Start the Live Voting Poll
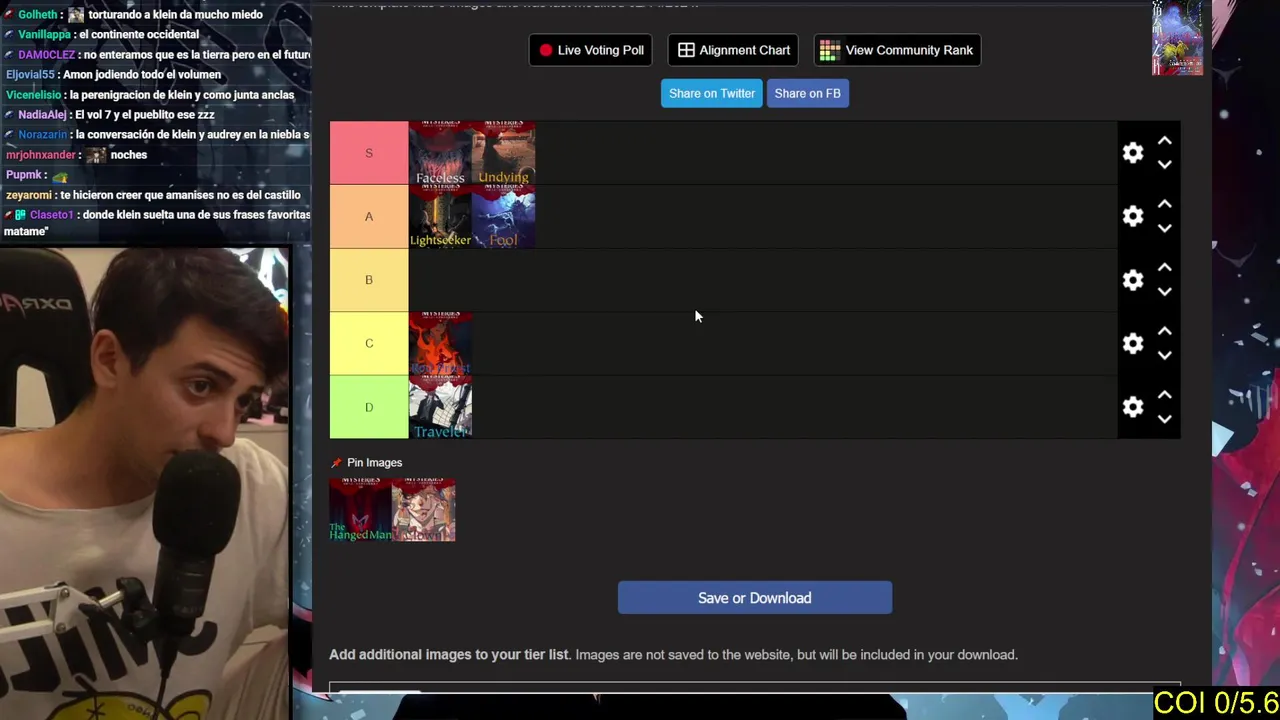The height and width of the screenshot is (720, 1280). tap(591, 50)
